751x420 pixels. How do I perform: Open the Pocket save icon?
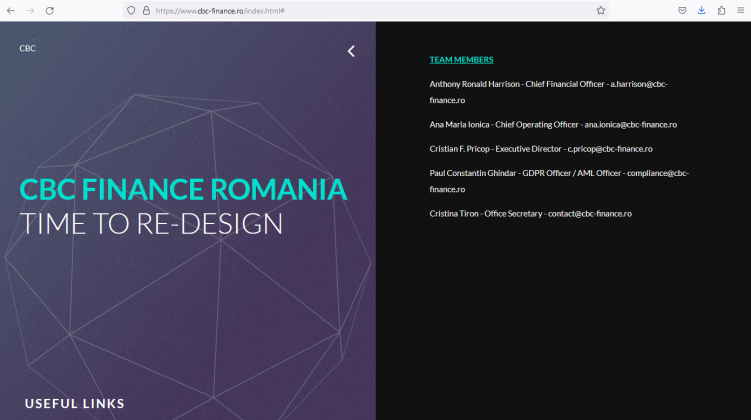682,10
